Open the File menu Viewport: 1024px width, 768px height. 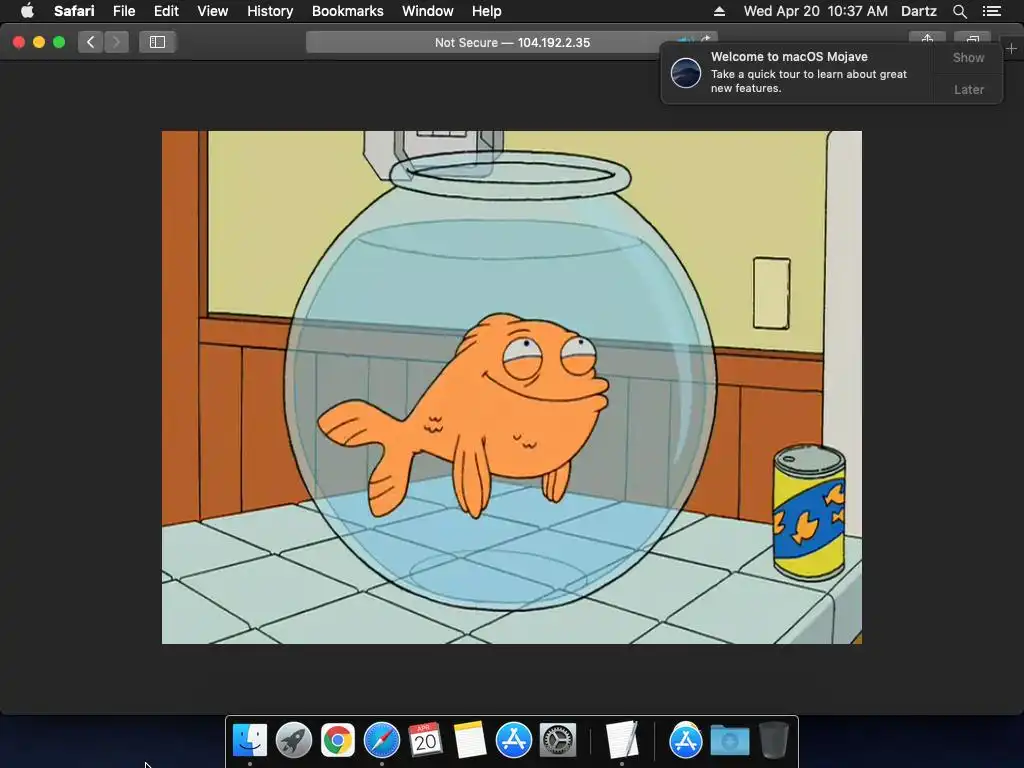pos(123,11)
